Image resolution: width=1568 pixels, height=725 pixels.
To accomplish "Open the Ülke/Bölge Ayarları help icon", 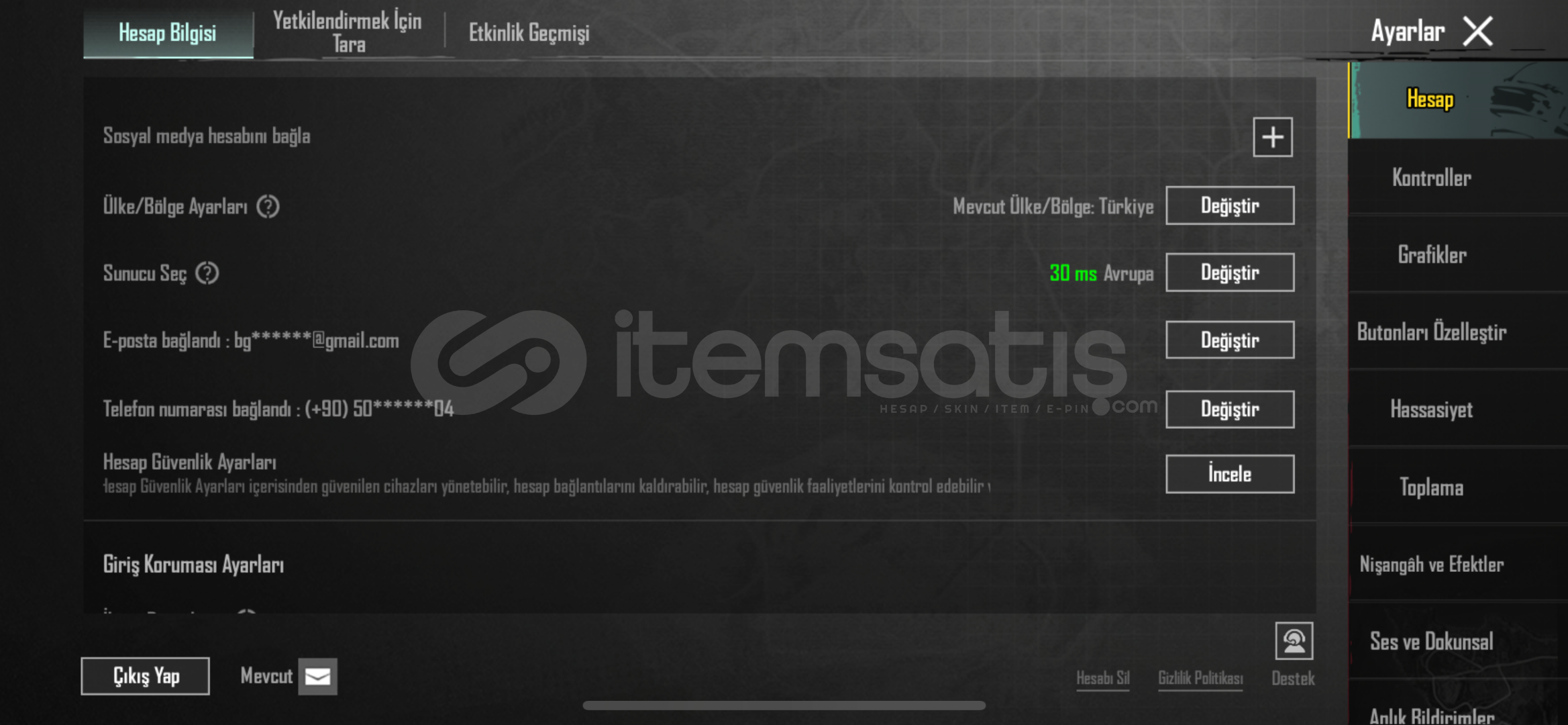I will (x=268, y=207).
